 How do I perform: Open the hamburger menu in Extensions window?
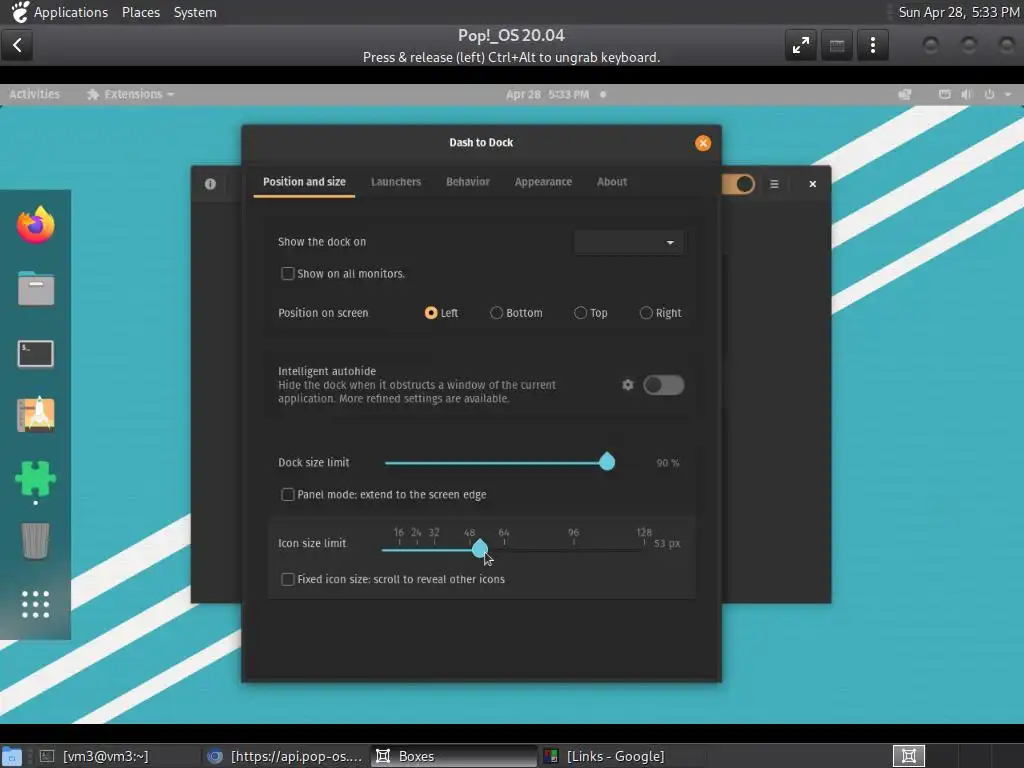775,184
